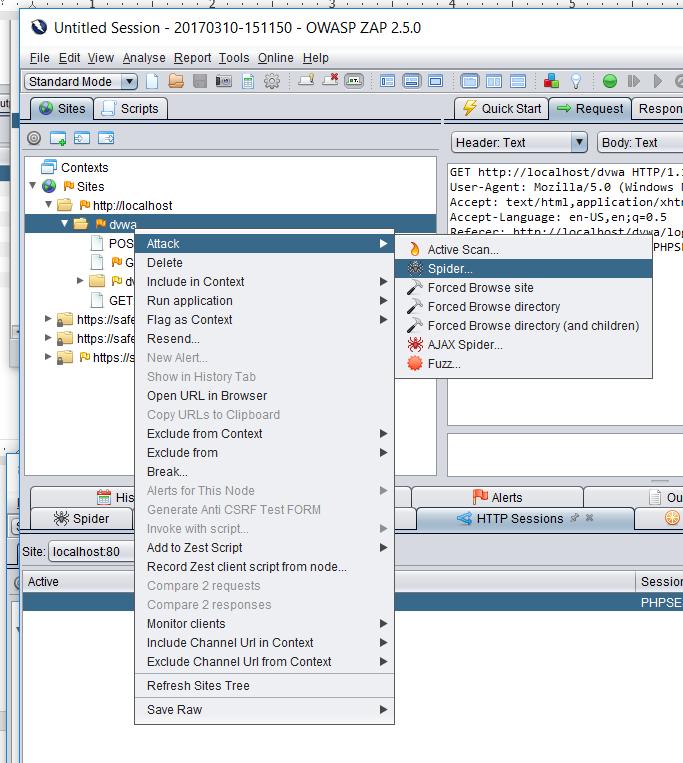Open the Standard Mode dropdown

pyautogui.click(x=81, y=81)
